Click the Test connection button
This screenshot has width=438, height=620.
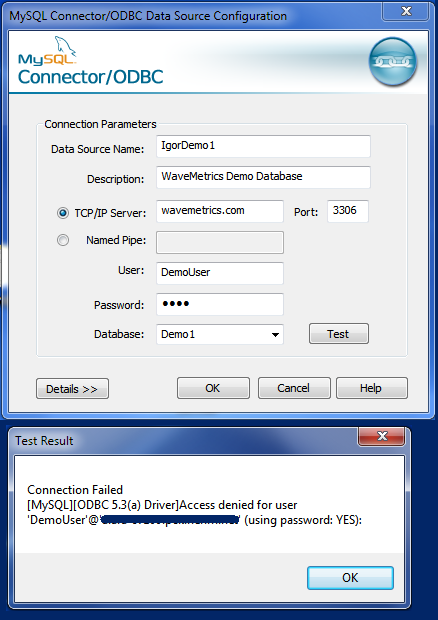point(339,334)
